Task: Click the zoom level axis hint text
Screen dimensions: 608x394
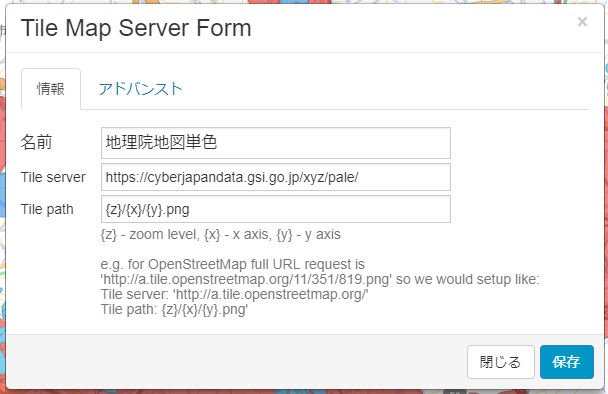Action: click(221, 235)
